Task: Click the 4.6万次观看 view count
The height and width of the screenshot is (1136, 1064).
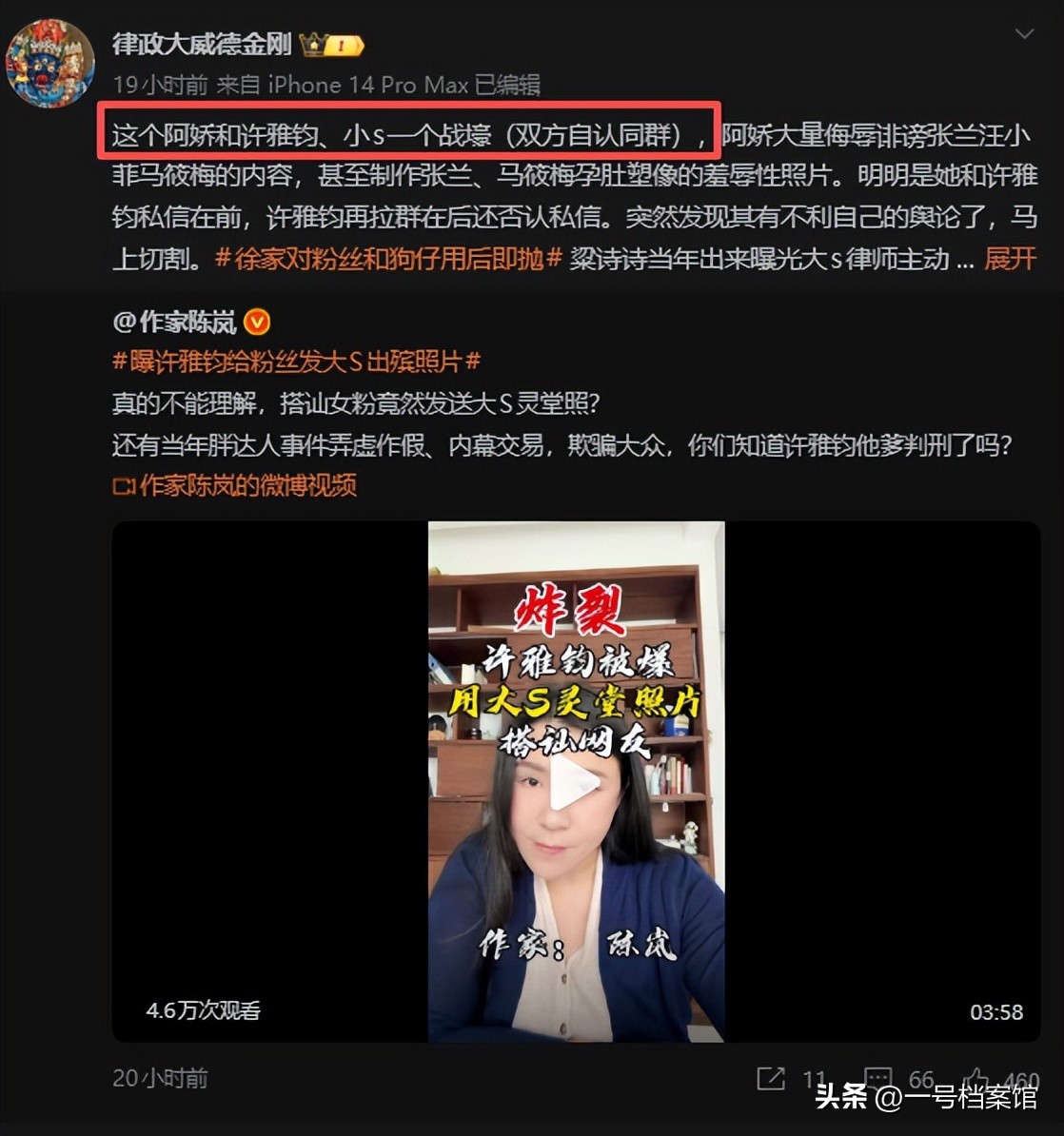Action: (x=203, y=1010)
